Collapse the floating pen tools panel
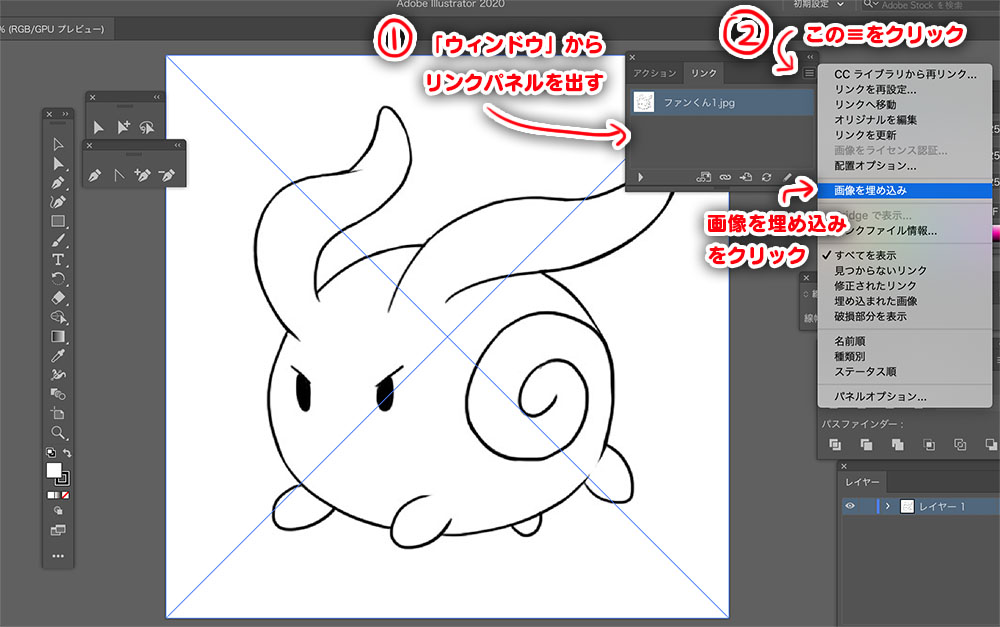 click(178, 145)
